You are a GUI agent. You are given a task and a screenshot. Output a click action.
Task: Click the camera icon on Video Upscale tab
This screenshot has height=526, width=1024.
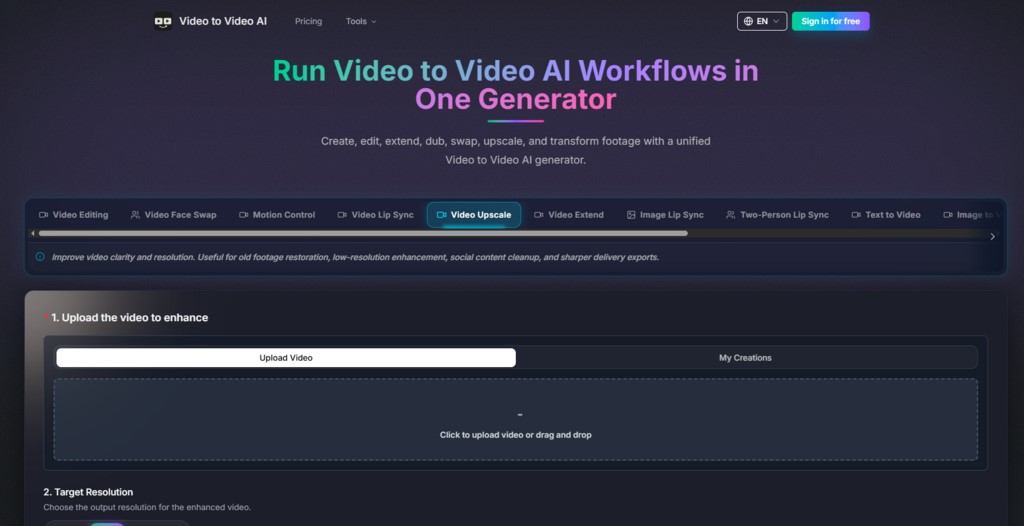coord(441,215)
